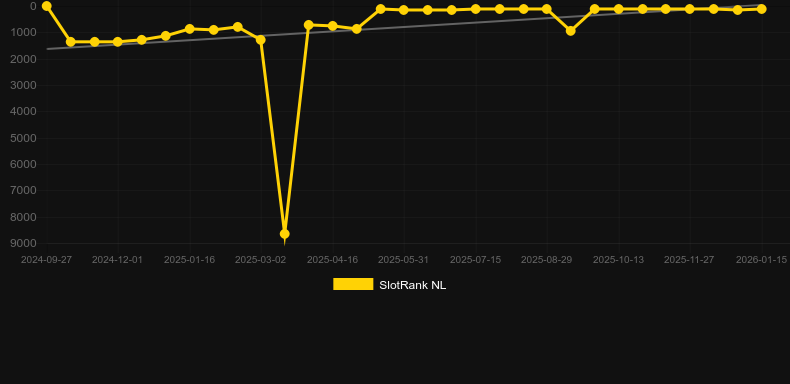Click the 4000 y-axis label
The image size is (790, 384).
pyautogui.click(x=23, y=111)
